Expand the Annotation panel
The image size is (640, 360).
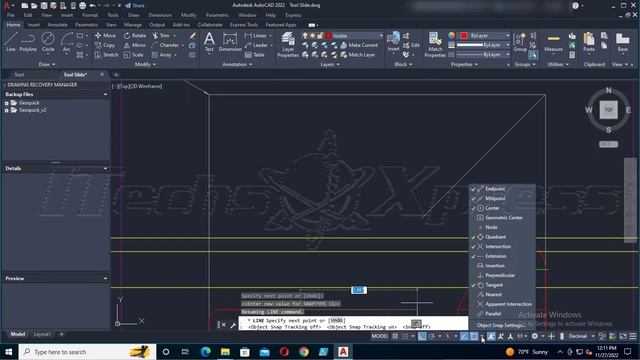[237, 64]
